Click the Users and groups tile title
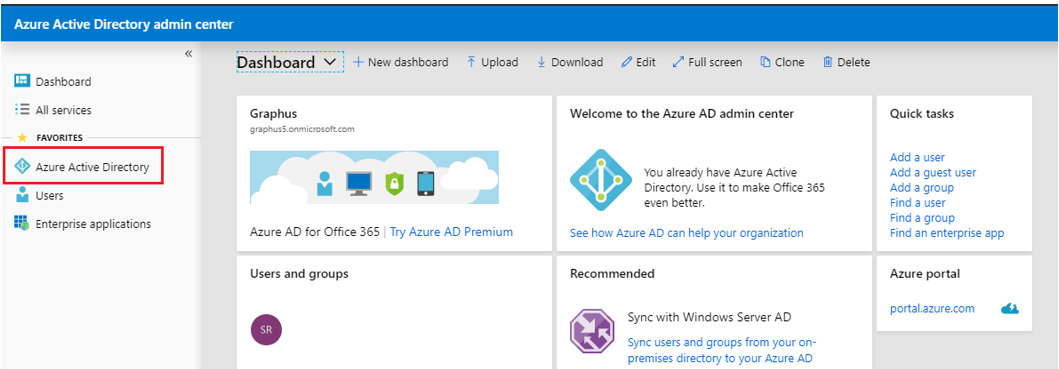The width and height of the screenshot is (1059, 369). (x=299, y=274)
